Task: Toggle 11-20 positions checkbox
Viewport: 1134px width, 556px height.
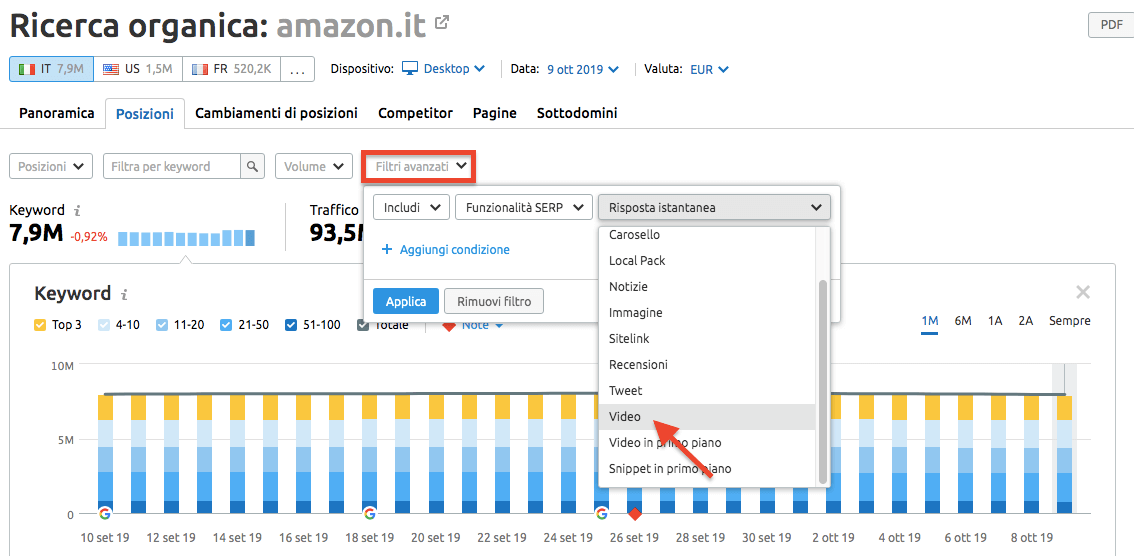Action: pyautogui.click(x=163, y=325)
